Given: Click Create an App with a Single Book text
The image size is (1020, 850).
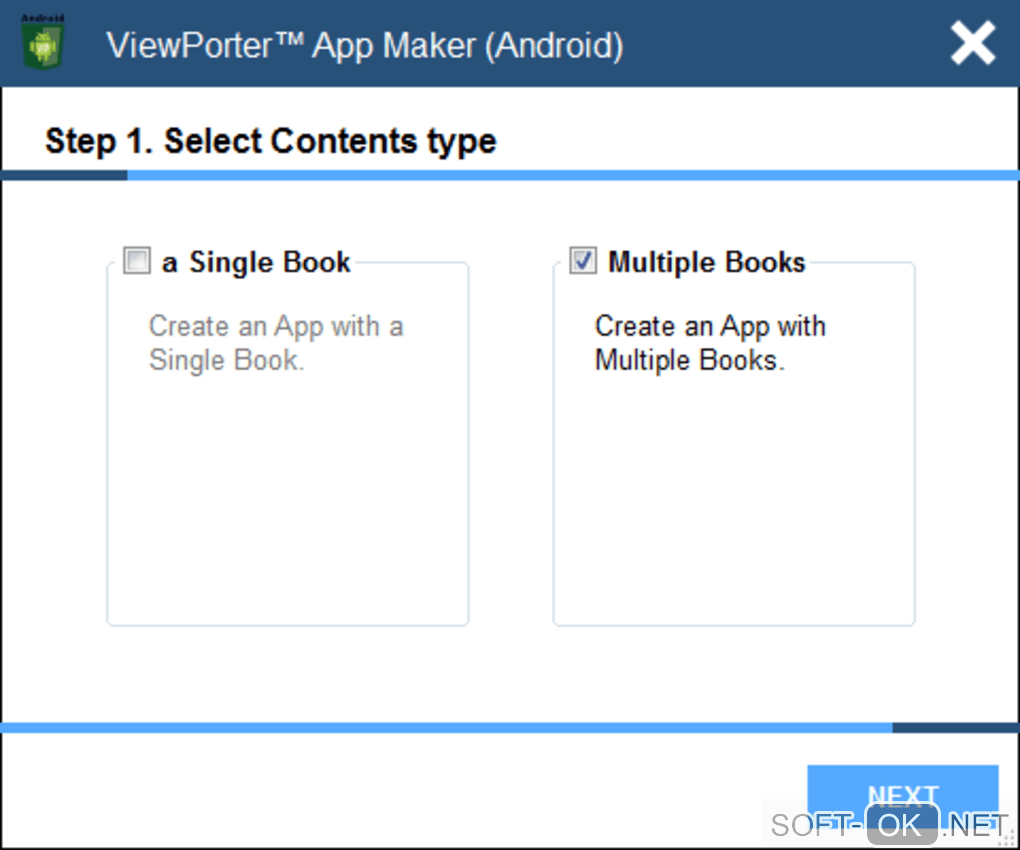Looking at the screenshot, I should (275, 343).
